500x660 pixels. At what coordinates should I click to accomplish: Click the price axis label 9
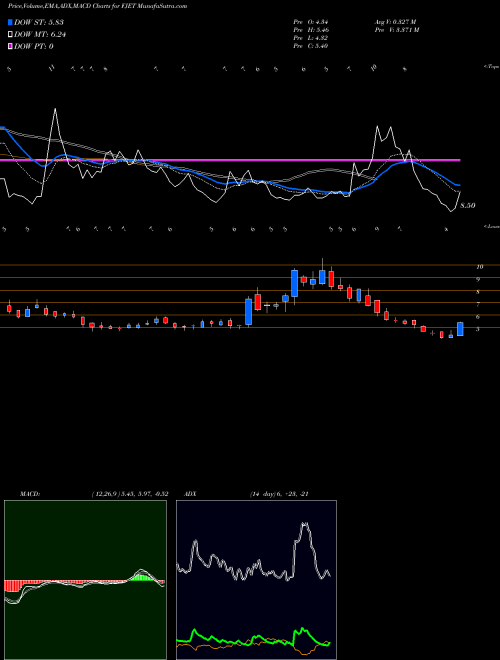point(478,279)
